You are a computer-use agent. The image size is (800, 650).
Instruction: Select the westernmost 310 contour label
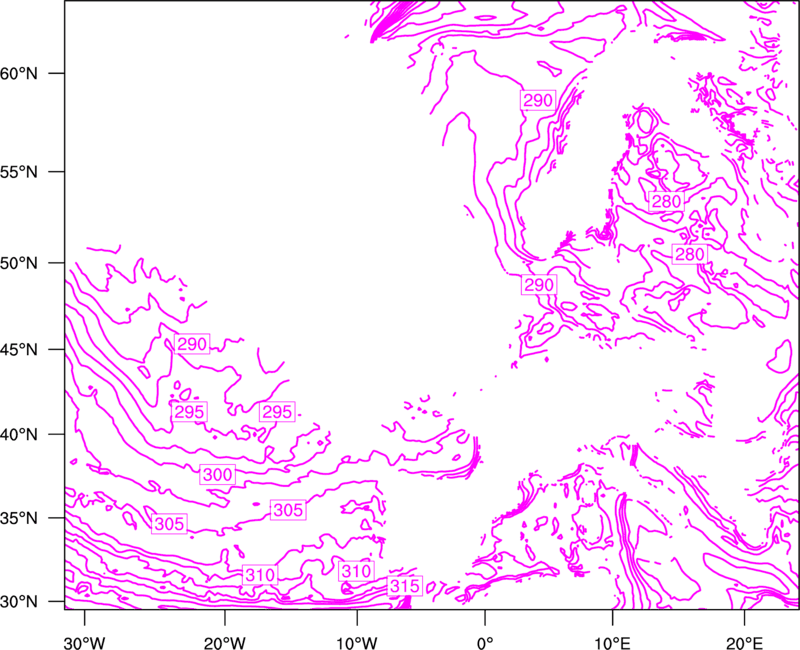pos(260,576)
